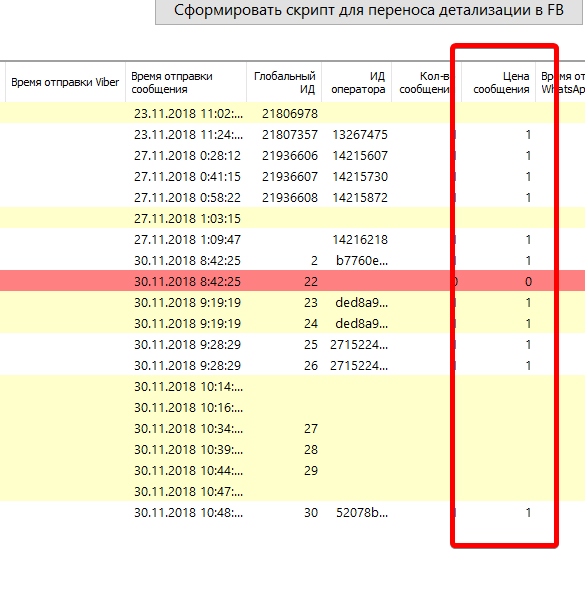Select row with operator ID 13267475
The height and width of the screenshot is (601, 585).
click(x=292, y=135)
